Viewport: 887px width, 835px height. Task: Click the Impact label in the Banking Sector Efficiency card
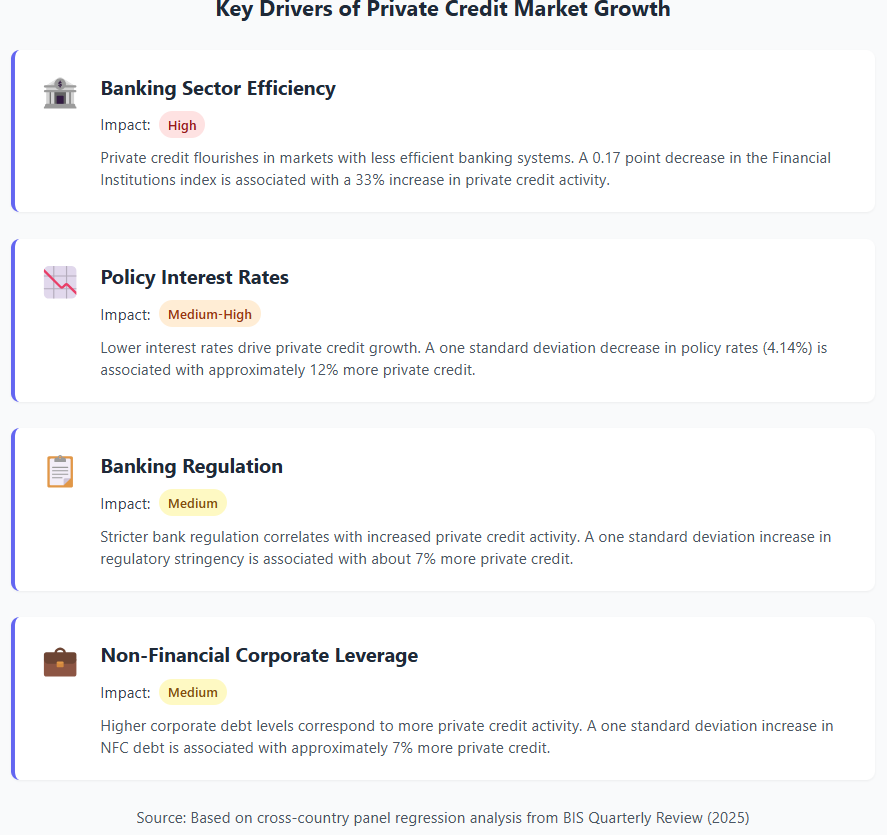(x=126, y=125)
